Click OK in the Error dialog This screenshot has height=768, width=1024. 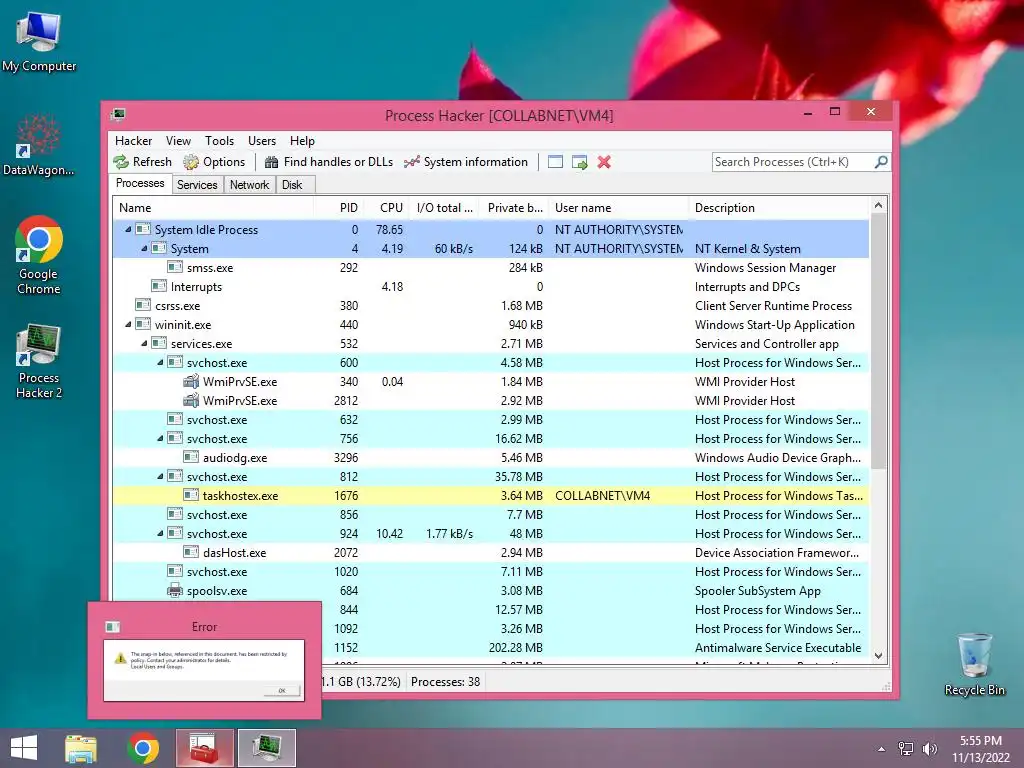pyautogui.click(x=282, y=690)
